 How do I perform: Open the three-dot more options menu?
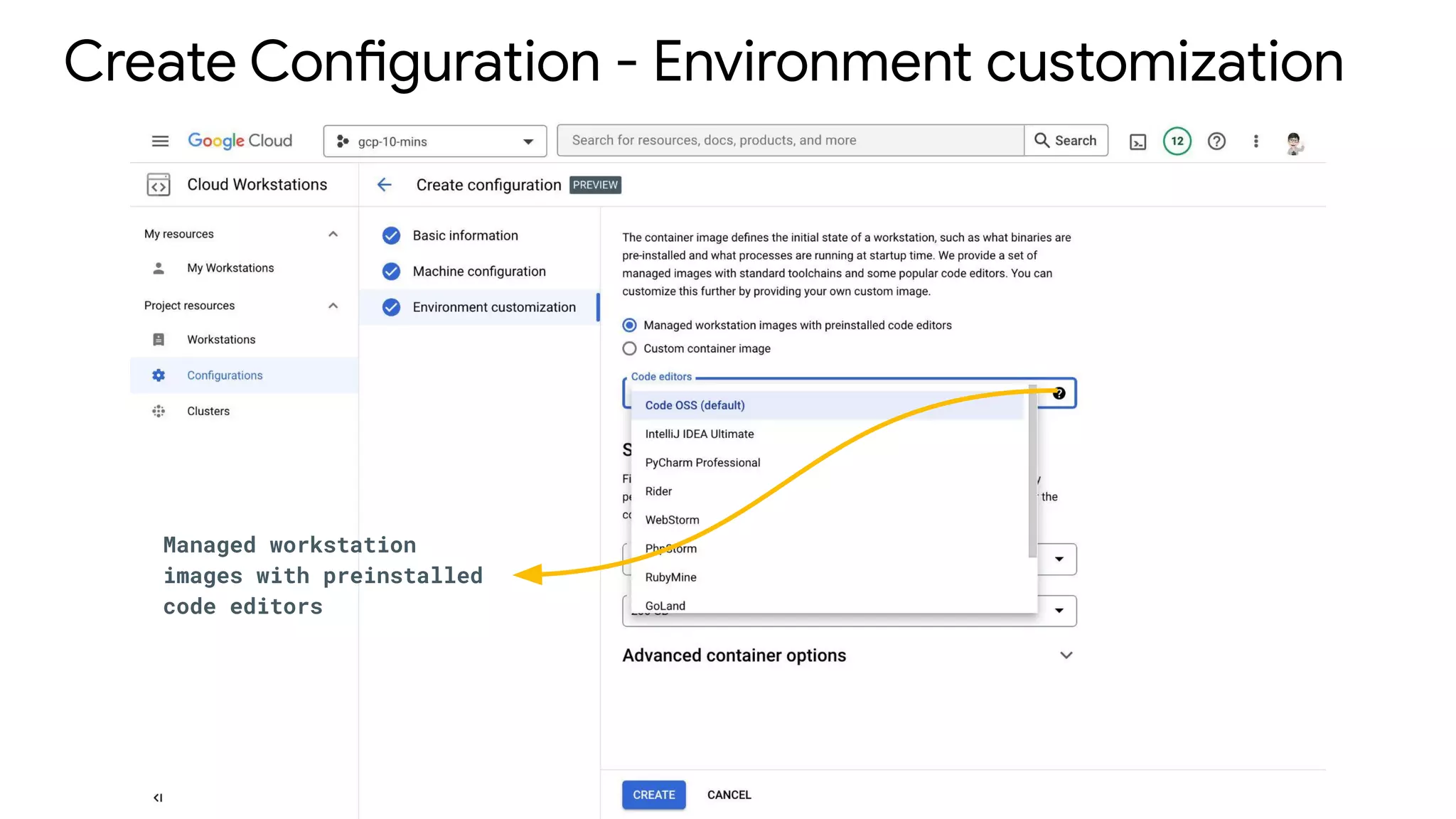point(1256,141)
